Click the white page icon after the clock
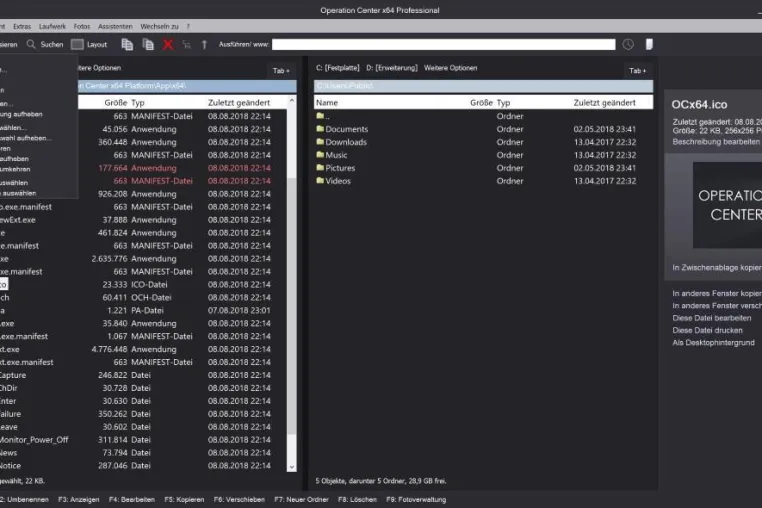Screen dimensions: 762x508 click(x=649, y=44)
